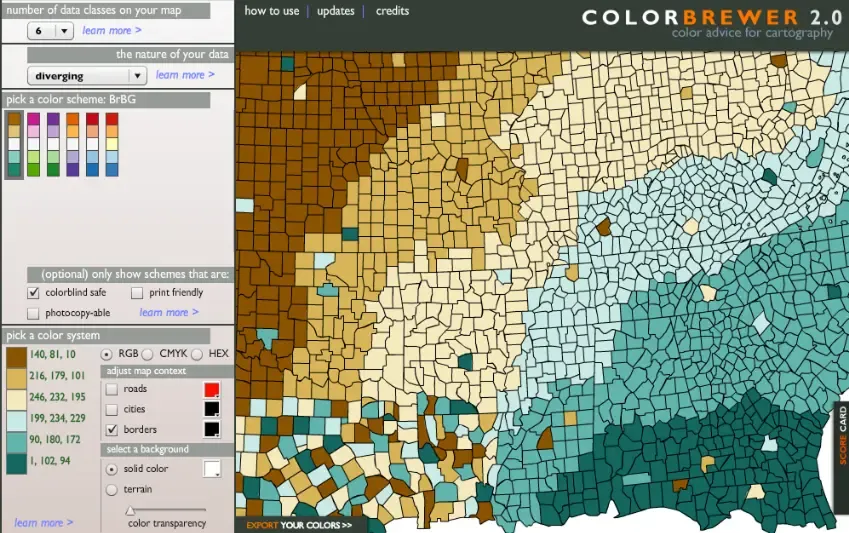The image size is (849, 533).
Task: Open the how to use page
Action: [x=271, y=11]
